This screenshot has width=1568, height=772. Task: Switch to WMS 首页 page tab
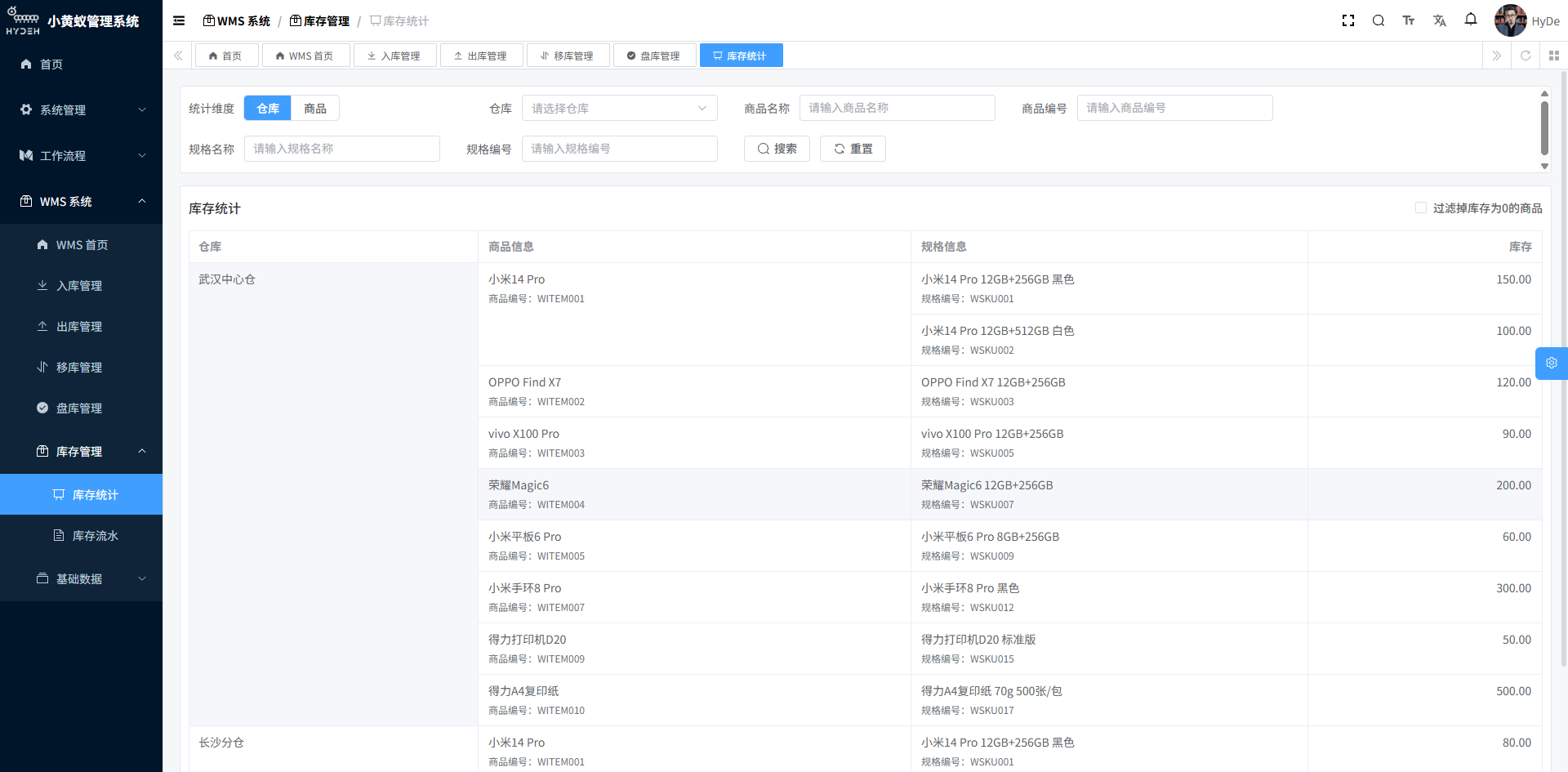click(x=305, y=56)
